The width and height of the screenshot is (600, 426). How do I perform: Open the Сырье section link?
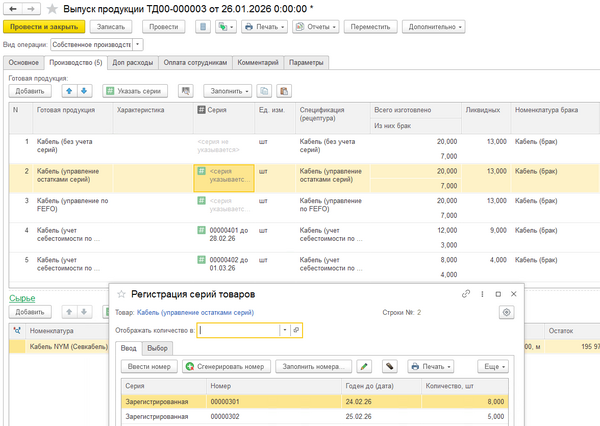pyautogui.click(x=21, y=298)
